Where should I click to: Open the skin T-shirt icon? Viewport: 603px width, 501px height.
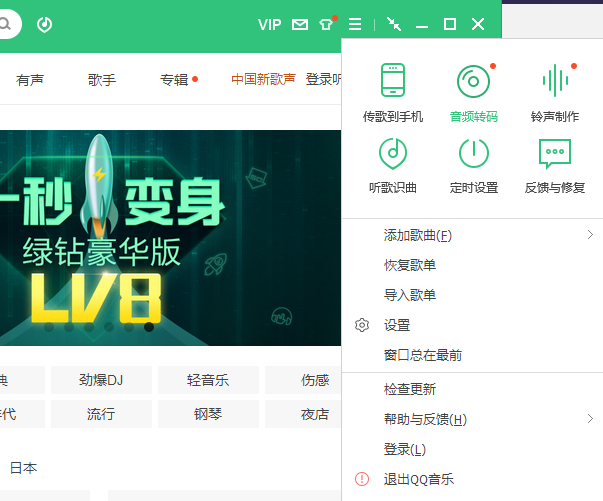(x=326, y=25)
